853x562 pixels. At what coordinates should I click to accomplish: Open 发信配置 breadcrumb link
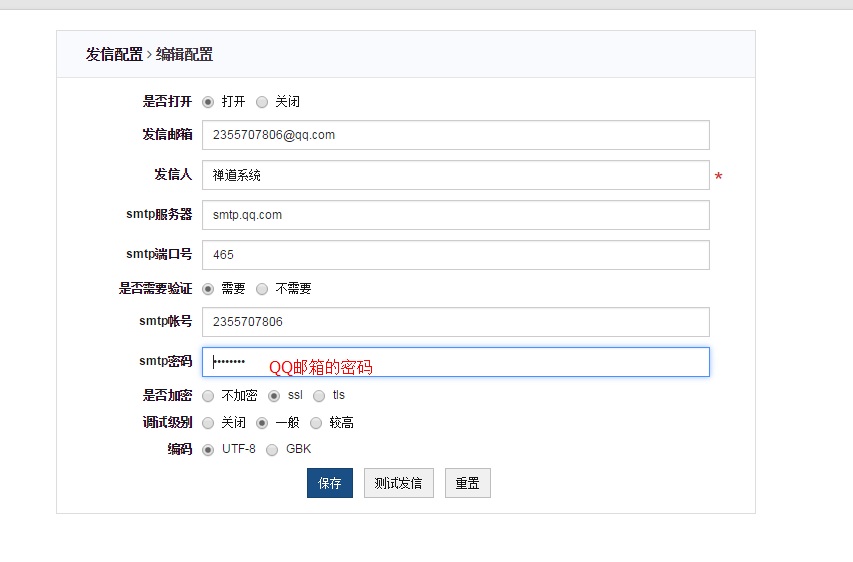tap(114, 54)
